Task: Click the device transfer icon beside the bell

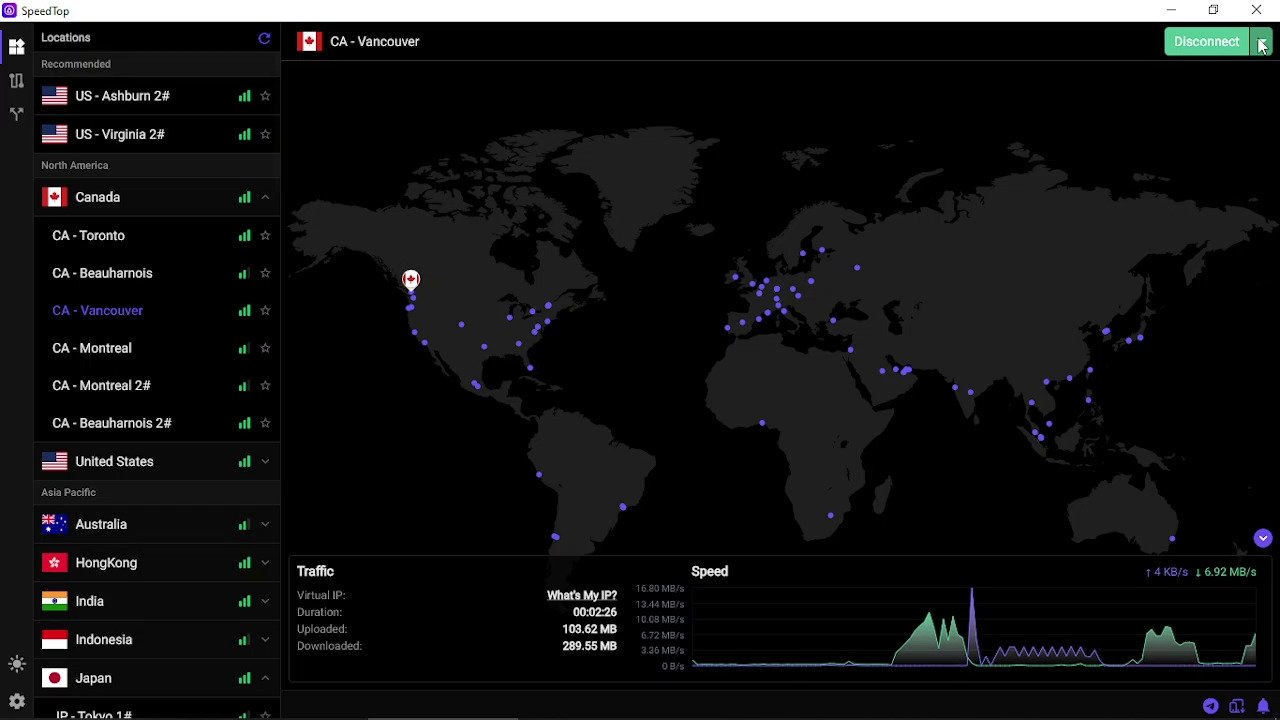Action: [x=1237, y=706]
